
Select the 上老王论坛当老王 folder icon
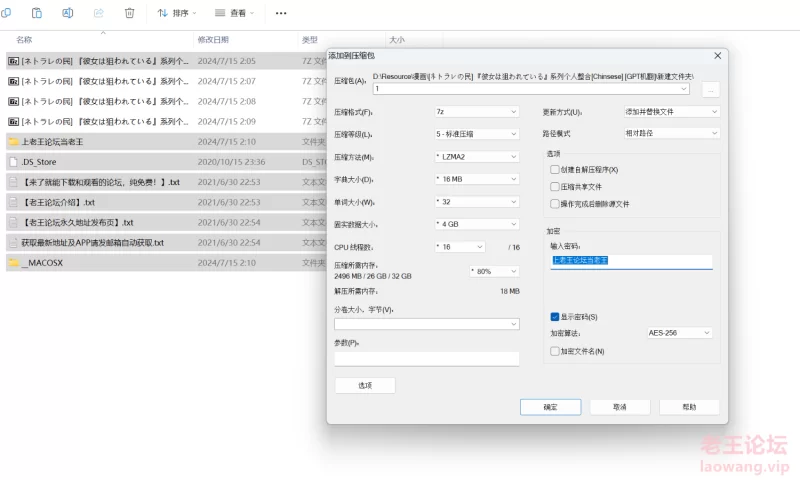click(x=14, y=142)
